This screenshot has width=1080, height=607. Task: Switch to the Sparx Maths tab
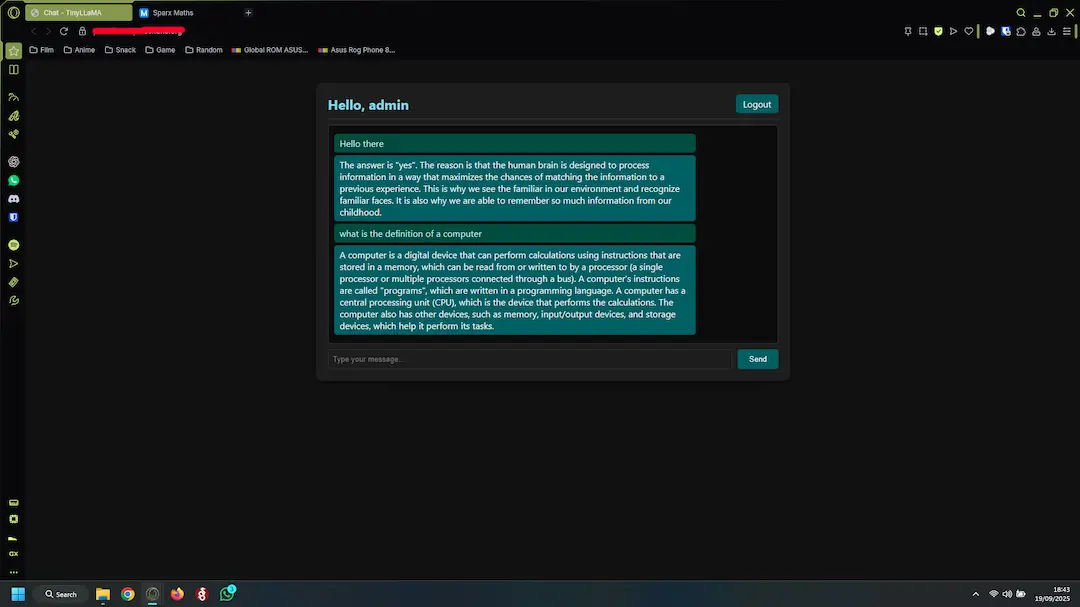tap(168, 12)
